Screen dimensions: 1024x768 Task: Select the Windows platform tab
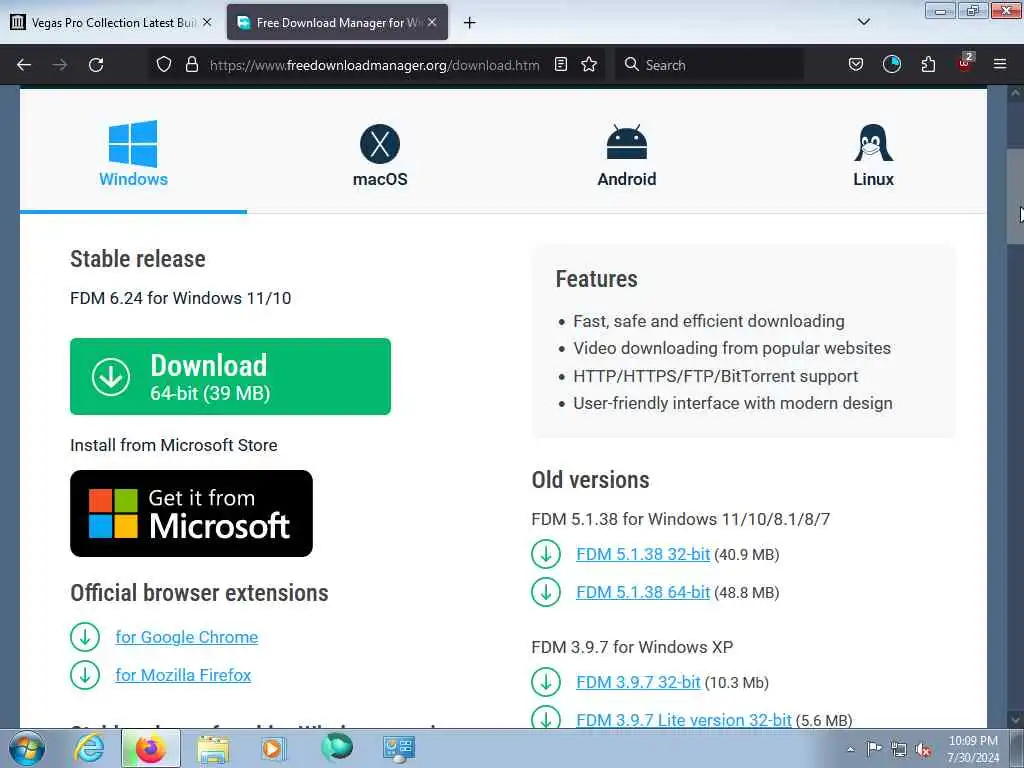click(x=133, y=154)
